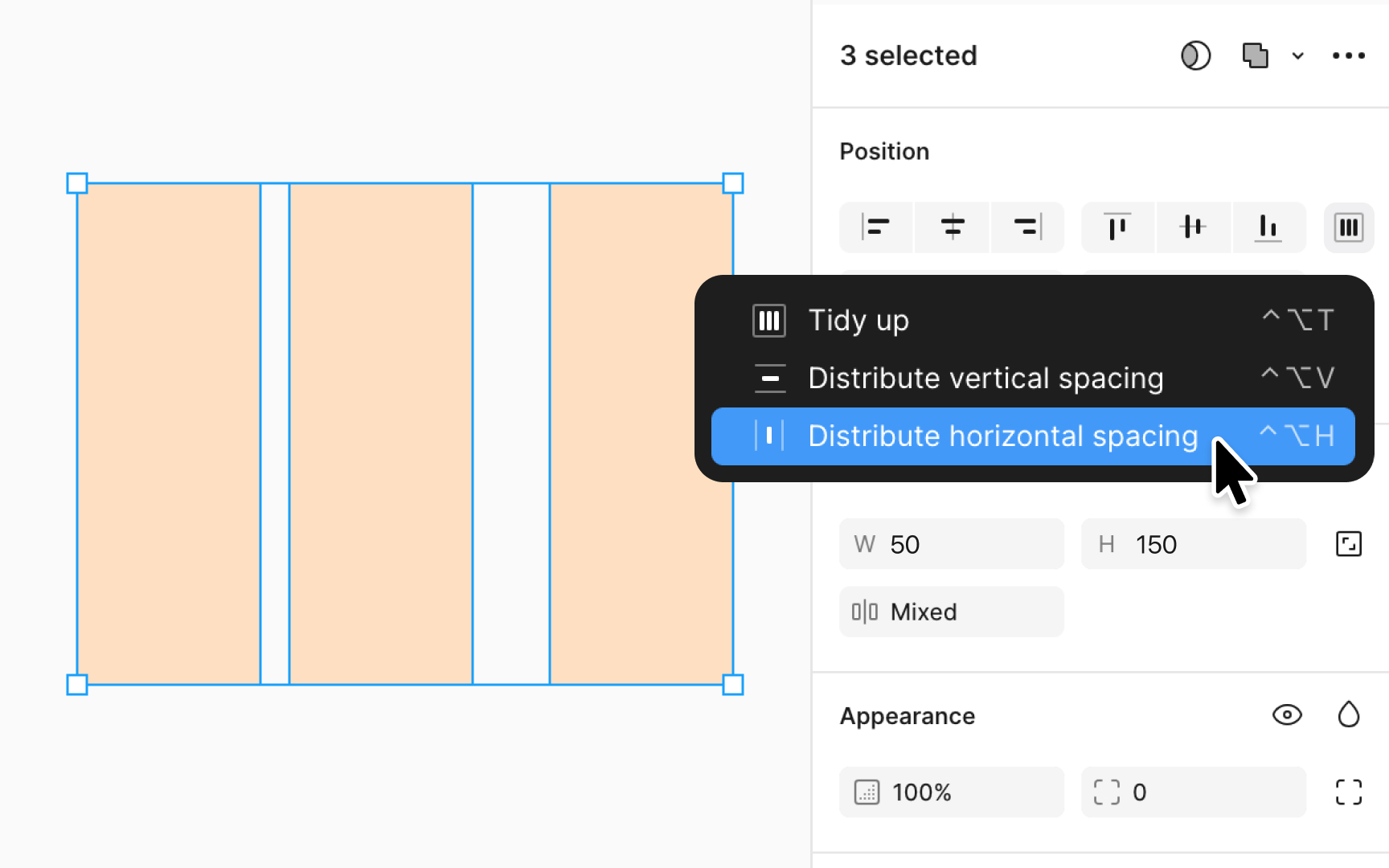Open the more options ... menu

pos(1348,55)
